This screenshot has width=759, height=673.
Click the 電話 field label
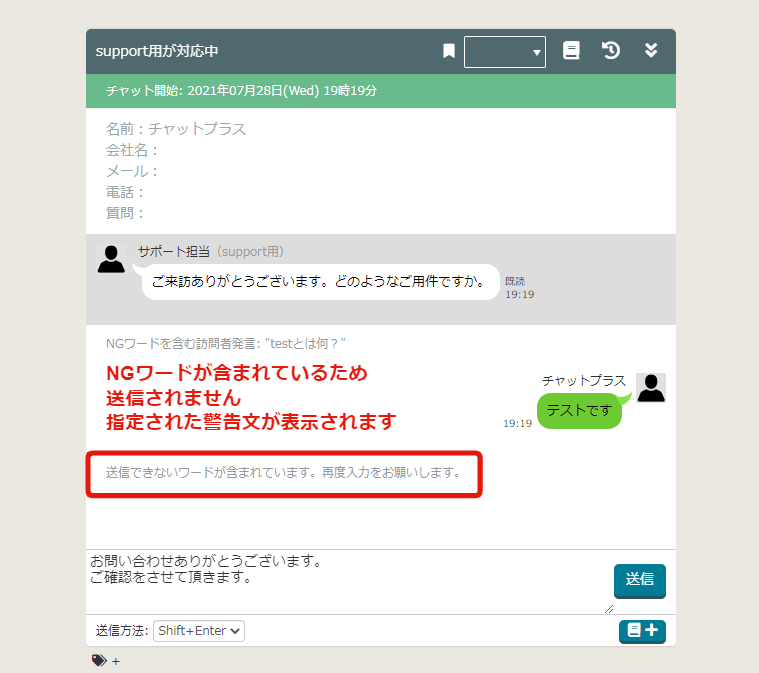pyautogui.click(x=125, y=192)
